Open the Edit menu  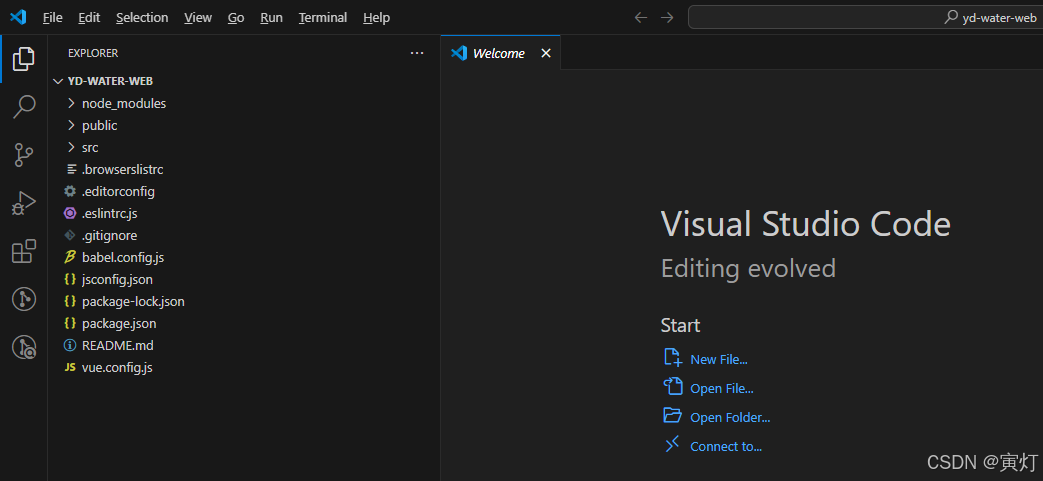click(89, 18)
